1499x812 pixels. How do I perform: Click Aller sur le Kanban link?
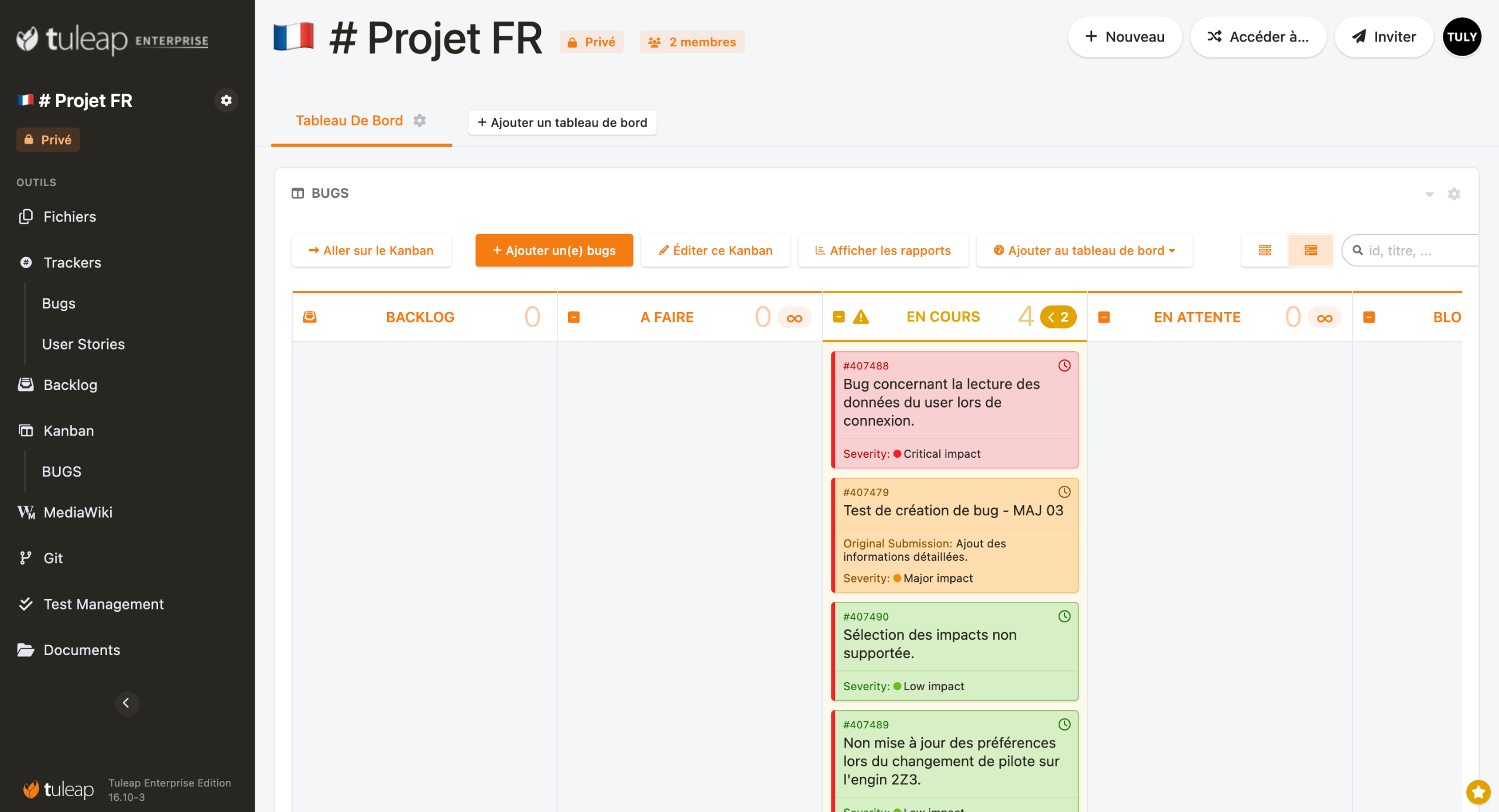[x=371, y=251]
